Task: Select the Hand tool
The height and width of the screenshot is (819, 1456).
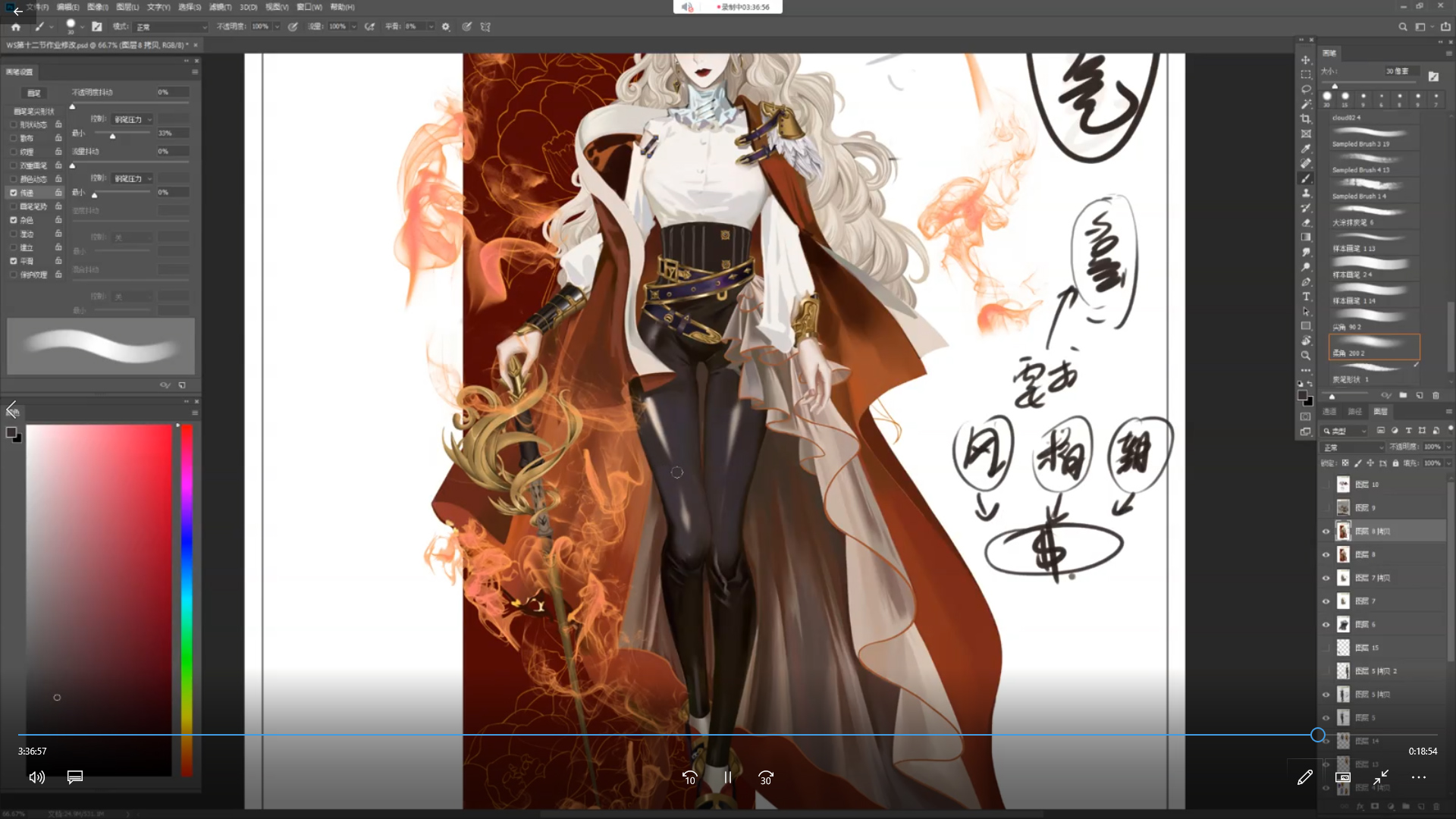Action: click(1306, 340)
